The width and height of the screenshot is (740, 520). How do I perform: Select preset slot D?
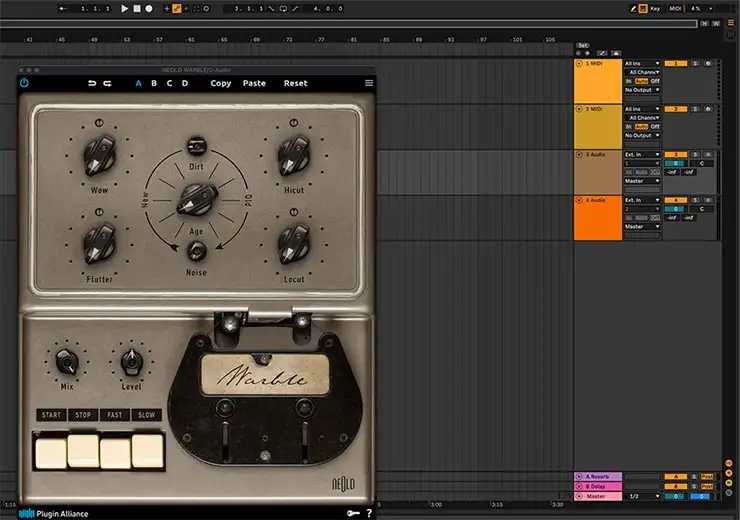pos(185,83)
